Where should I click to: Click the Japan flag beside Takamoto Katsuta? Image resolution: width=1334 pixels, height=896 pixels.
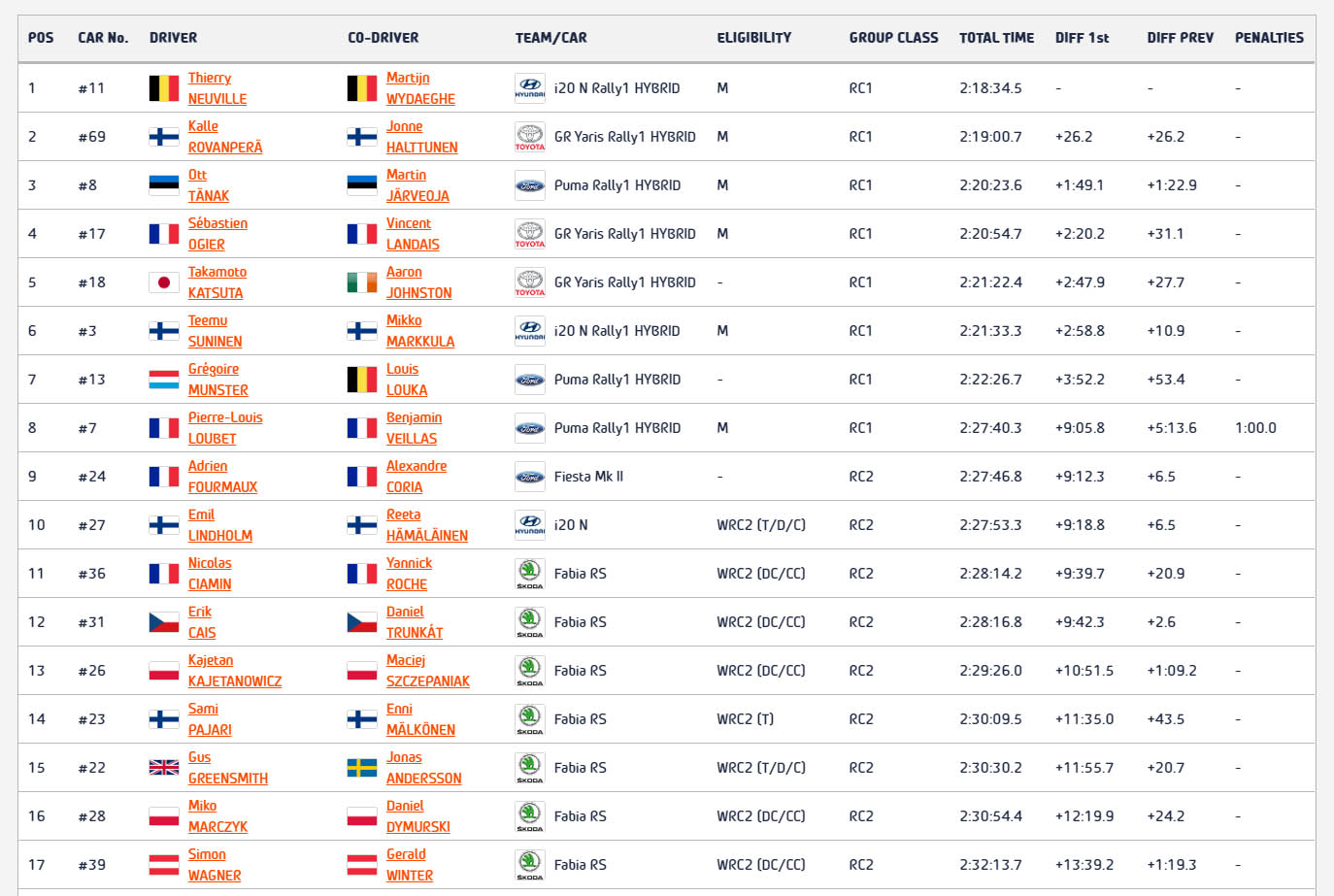coord(163,282)
